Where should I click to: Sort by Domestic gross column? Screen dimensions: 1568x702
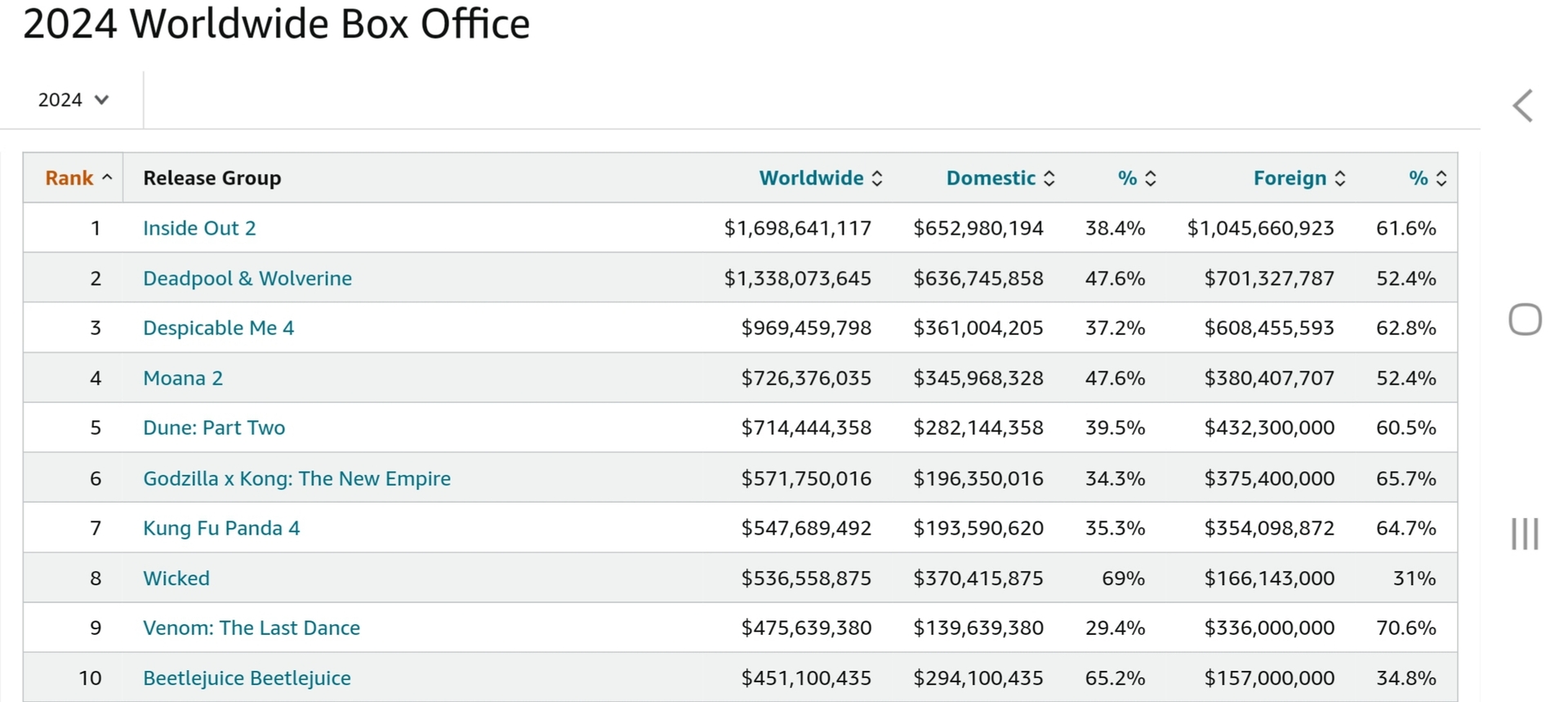click(1000, 178)
